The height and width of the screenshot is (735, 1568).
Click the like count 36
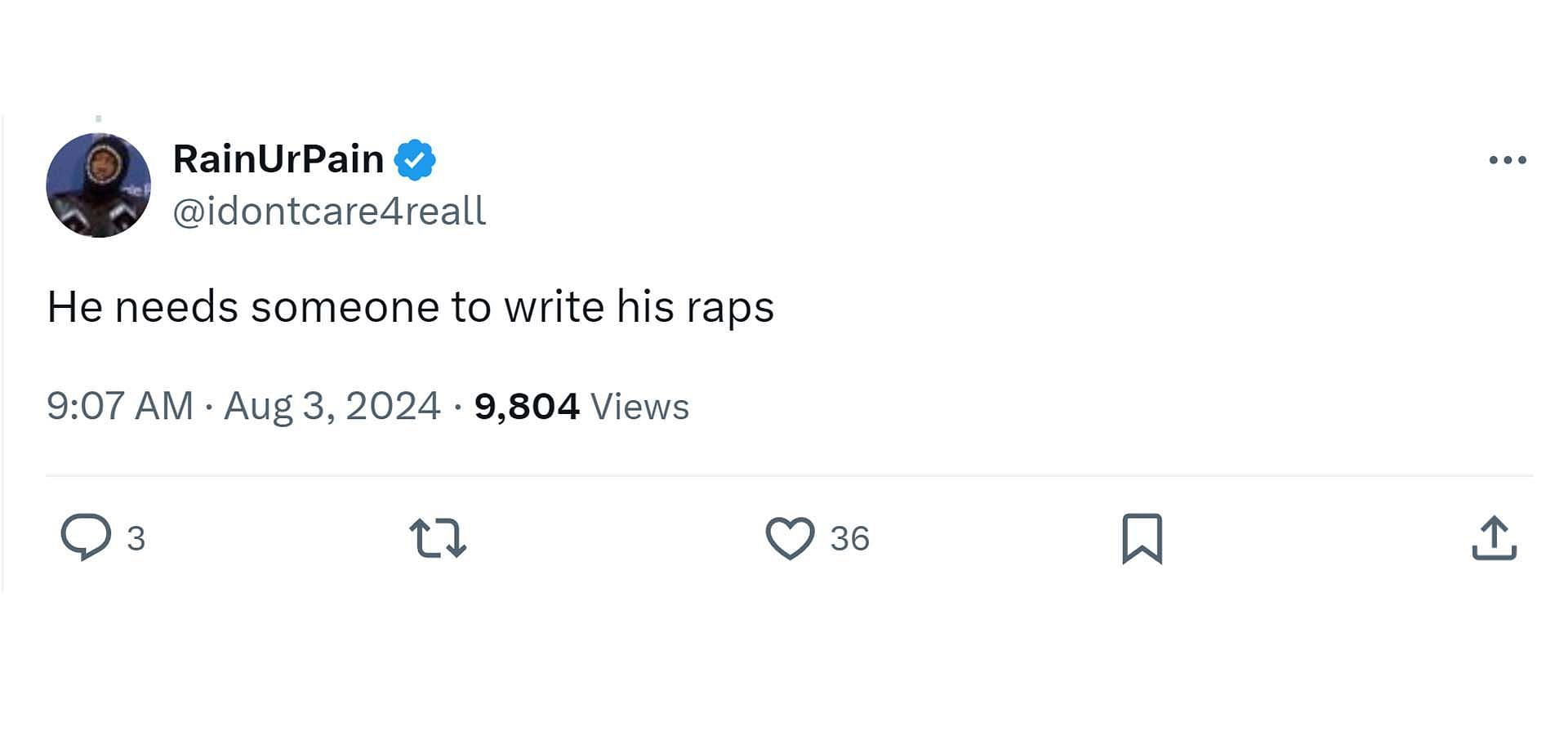(849, 539)
